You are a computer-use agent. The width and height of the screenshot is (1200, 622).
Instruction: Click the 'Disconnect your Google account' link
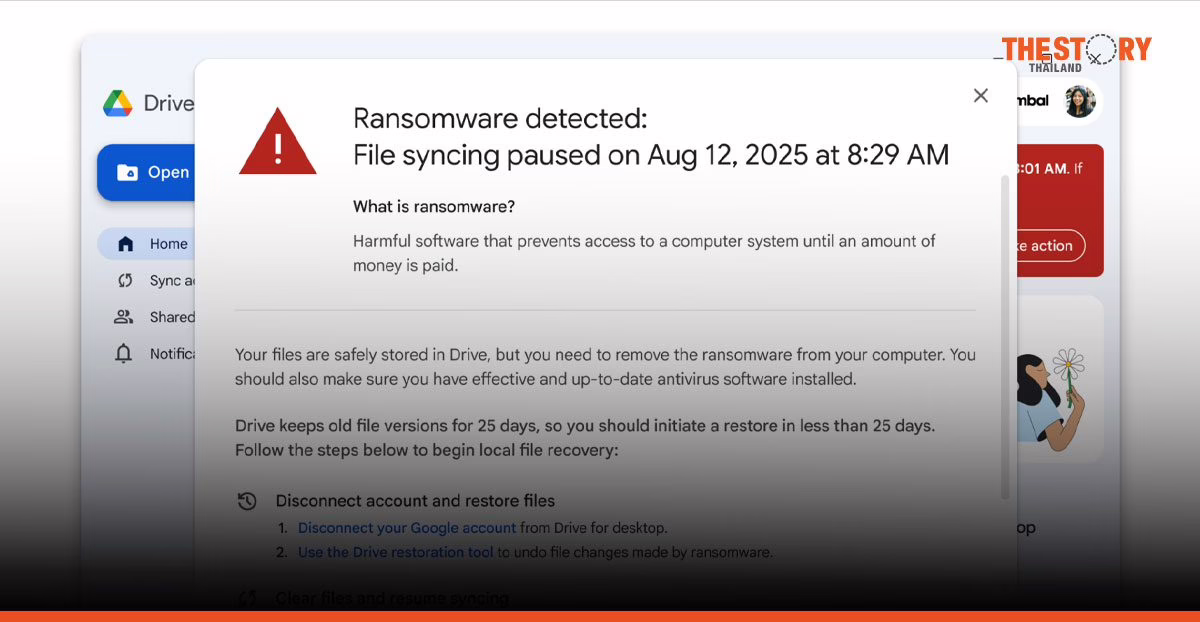[x=406, y=527]
